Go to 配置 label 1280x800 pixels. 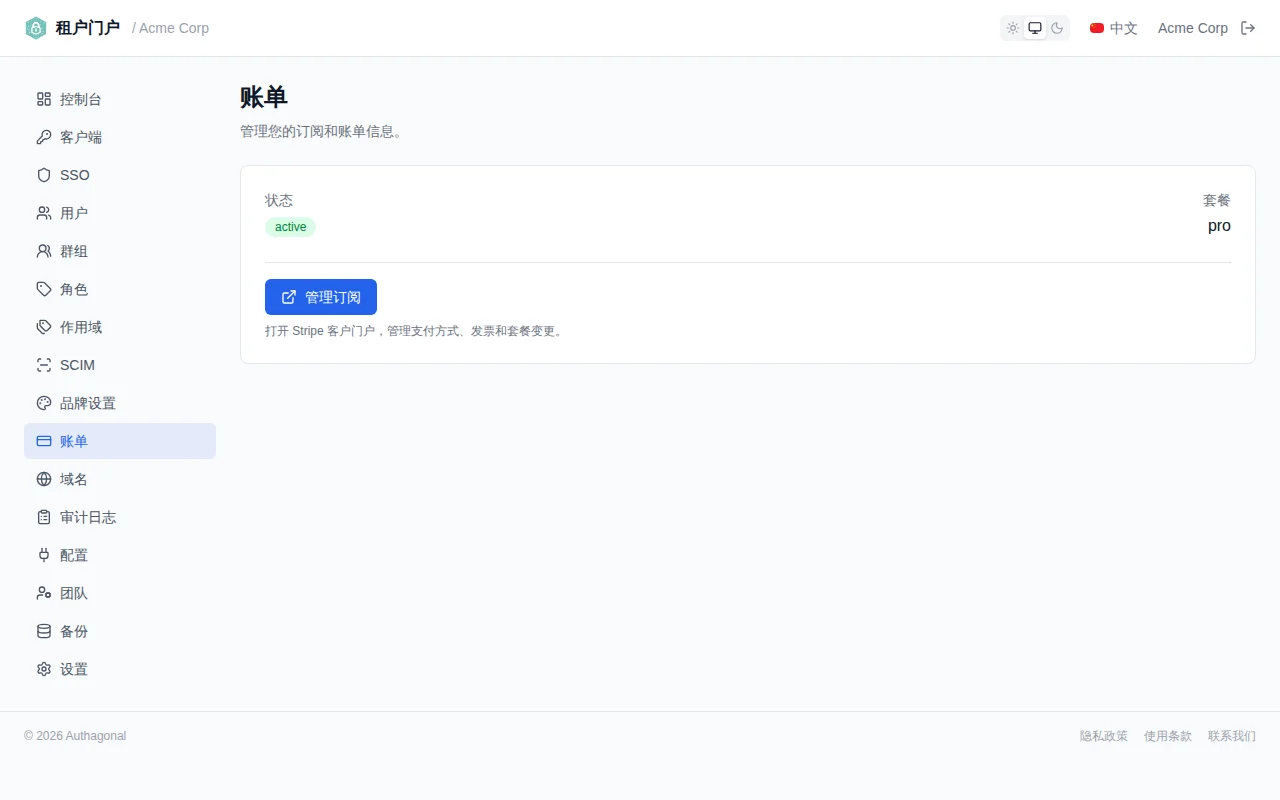pos(74,555)
